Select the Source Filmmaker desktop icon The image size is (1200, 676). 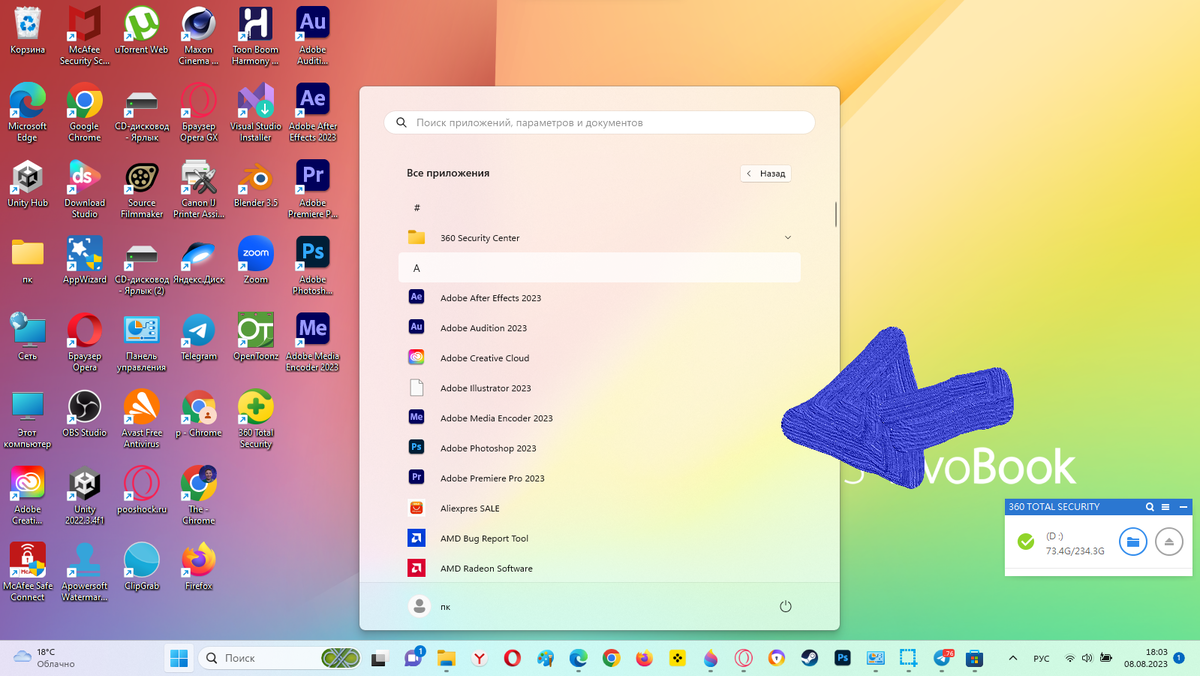[141, 189]
